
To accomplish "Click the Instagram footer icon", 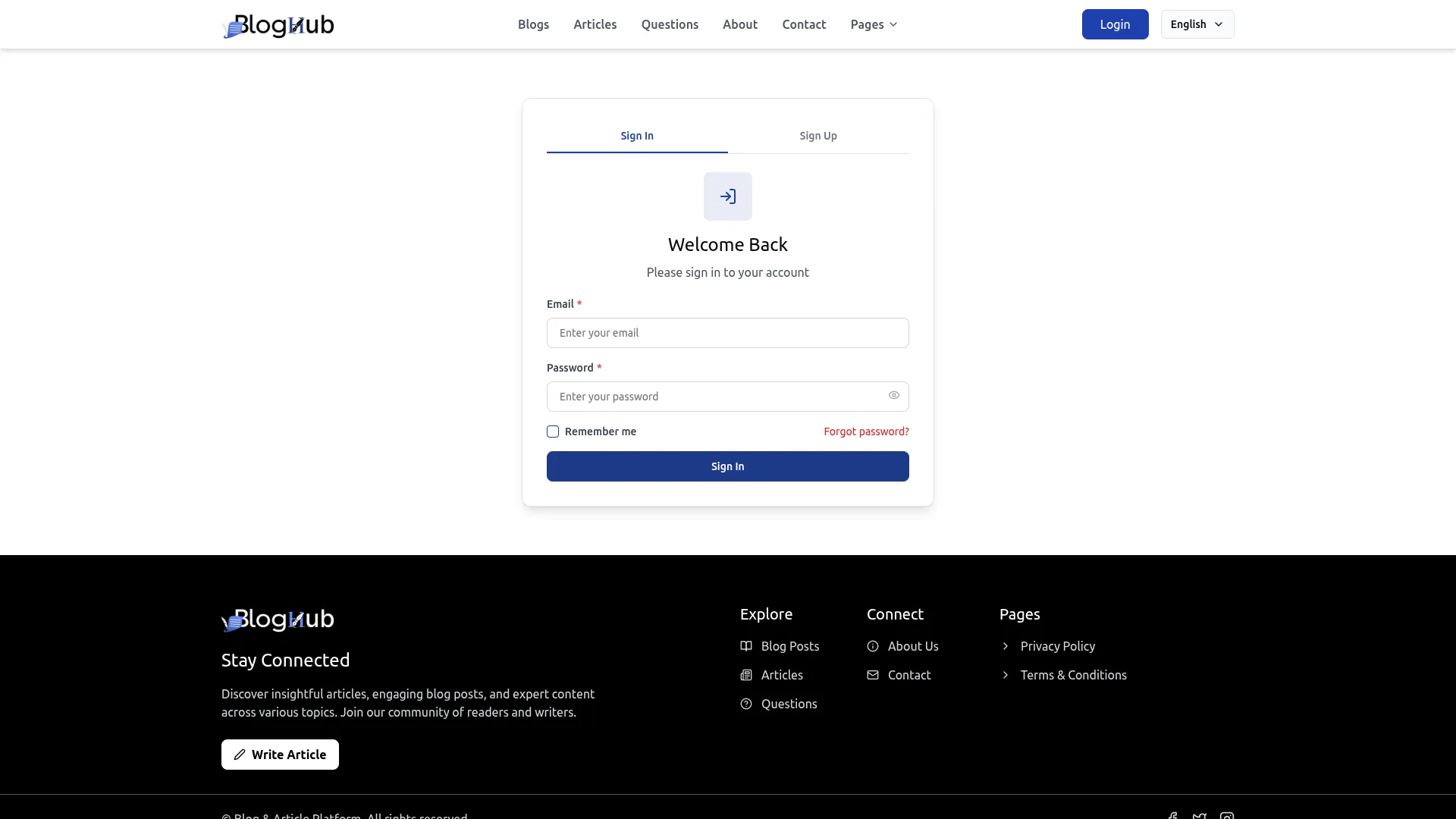I will pos(1227,815).
